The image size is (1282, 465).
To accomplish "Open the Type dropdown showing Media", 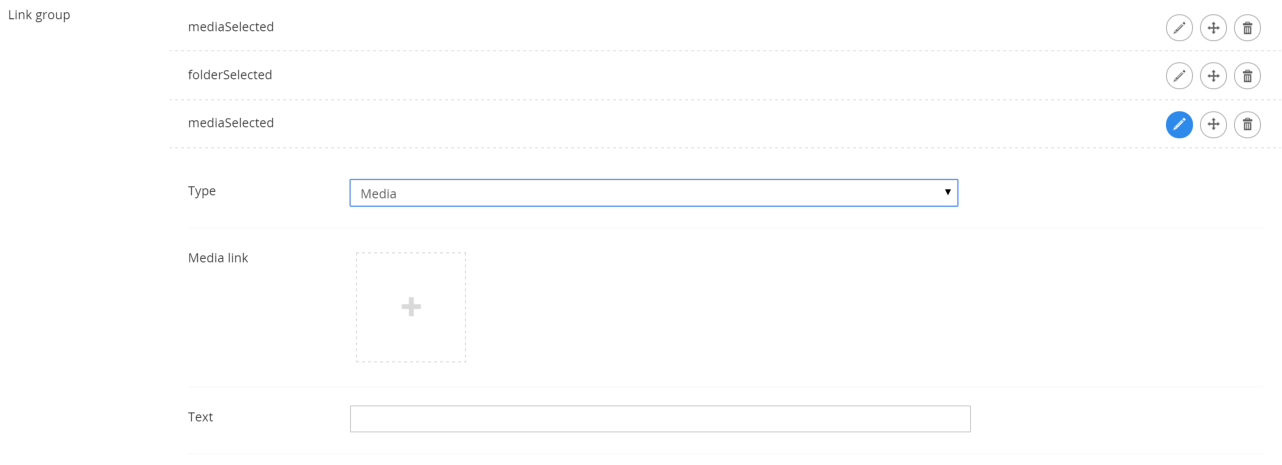I will tap(653, 193).
